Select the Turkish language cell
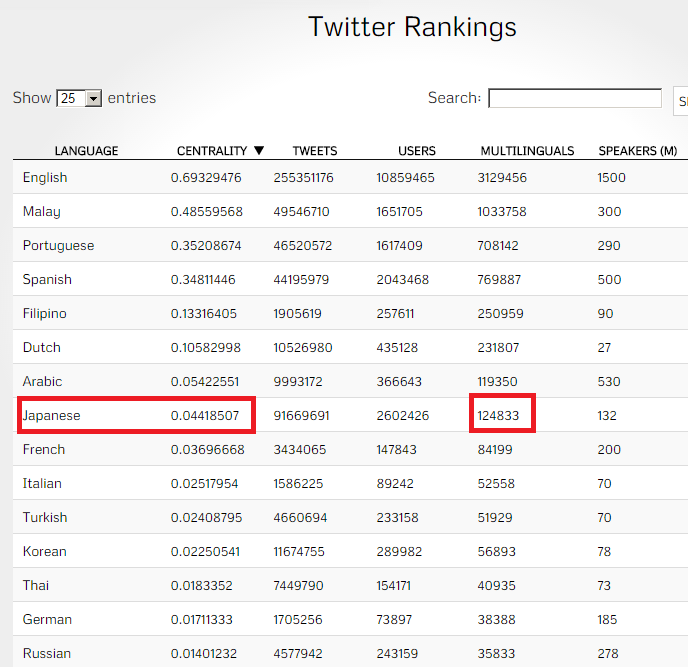688x667 pixels. pyautogui.click(x=45, y=517)
